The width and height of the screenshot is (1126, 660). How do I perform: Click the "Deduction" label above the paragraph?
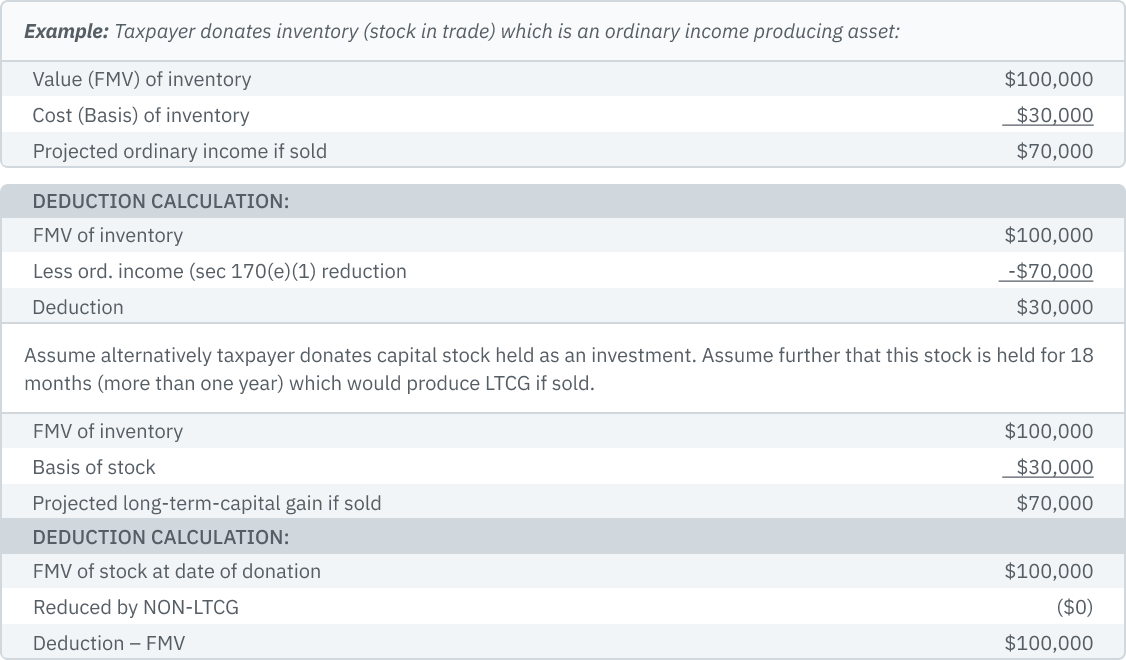(78, 307)
